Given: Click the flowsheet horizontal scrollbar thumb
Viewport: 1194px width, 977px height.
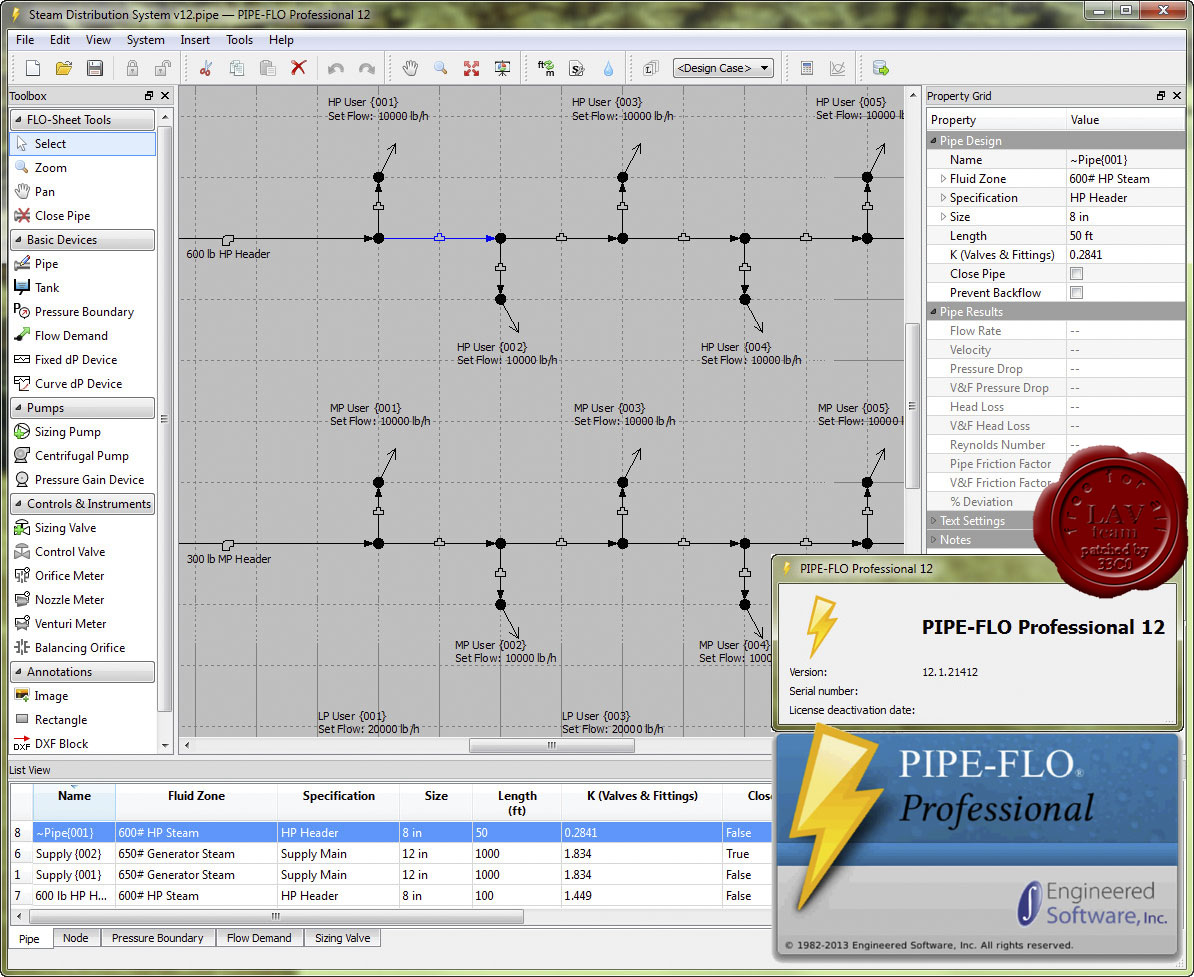Looking at the screenshot, I should [551, 746].
